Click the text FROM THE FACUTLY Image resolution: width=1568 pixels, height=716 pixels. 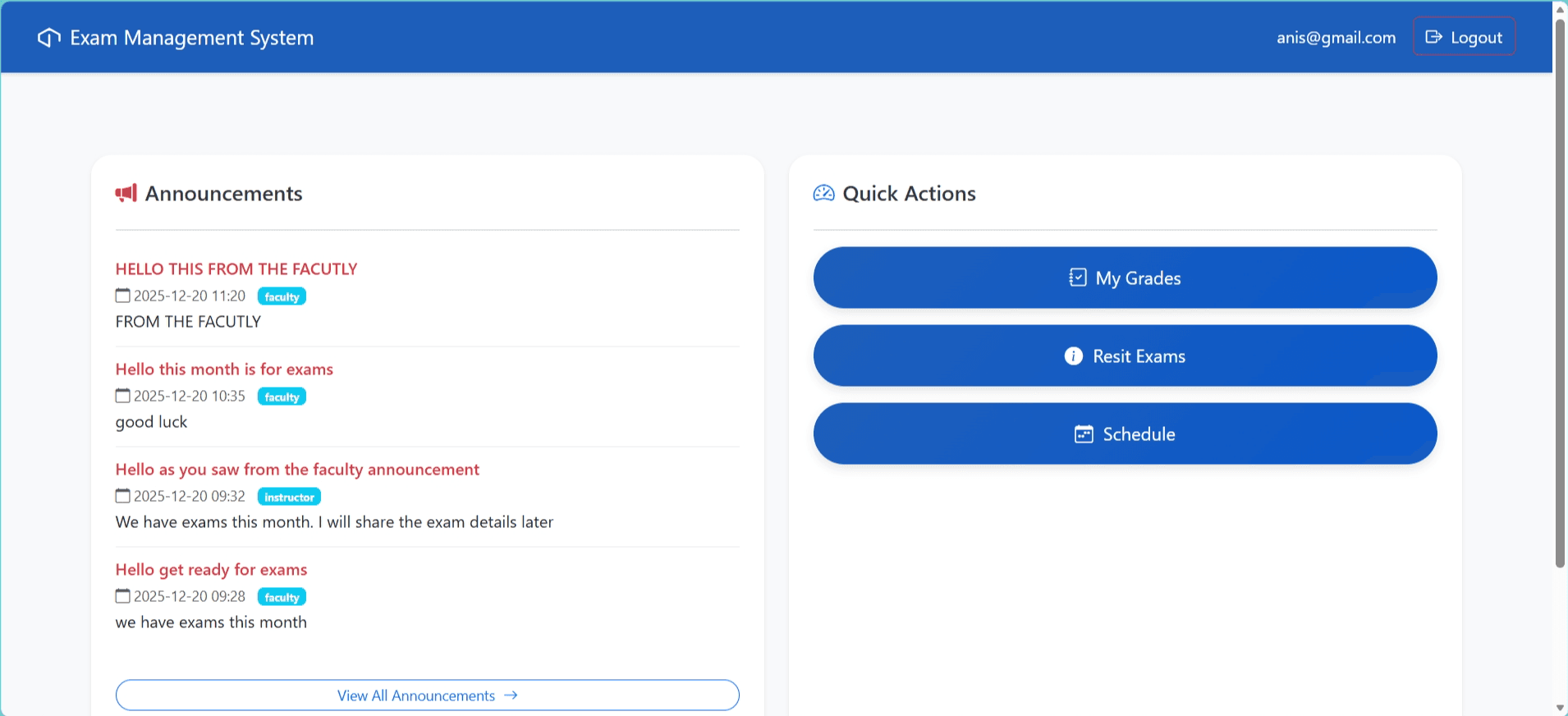click(188, 322)
